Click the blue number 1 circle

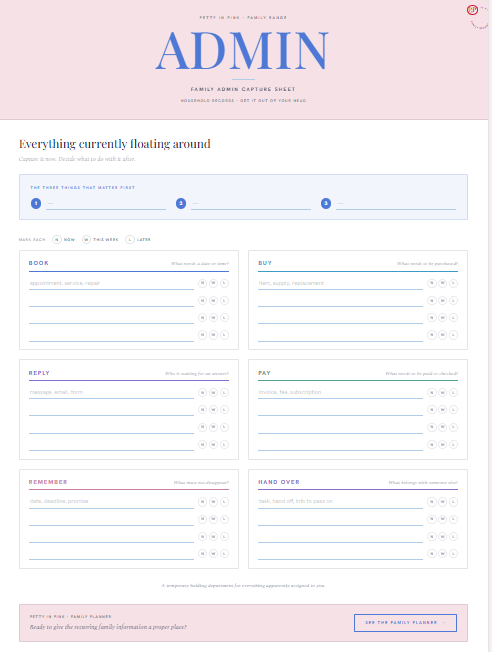[x=36, y=203]
